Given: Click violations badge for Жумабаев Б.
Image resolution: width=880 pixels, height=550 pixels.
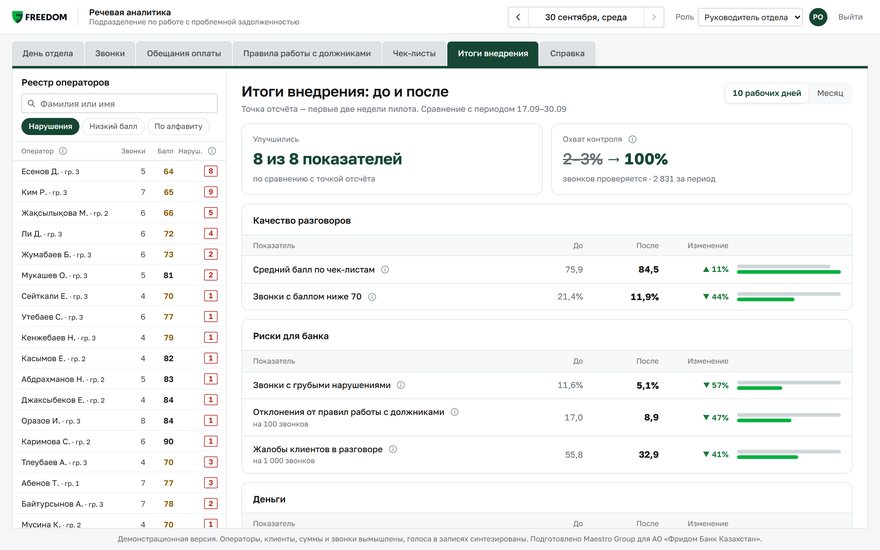Looking at the screenshot, I should click(211, 254).
